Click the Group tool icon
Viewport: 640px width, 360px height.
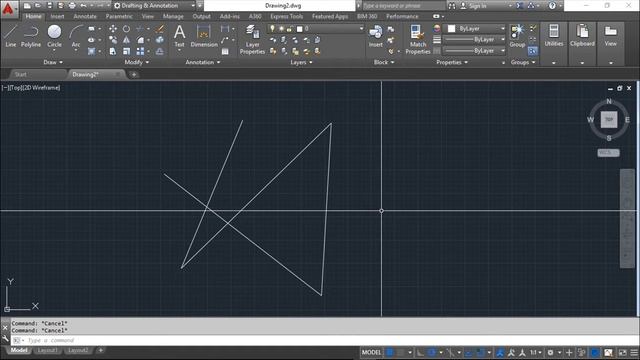point(517,36)
